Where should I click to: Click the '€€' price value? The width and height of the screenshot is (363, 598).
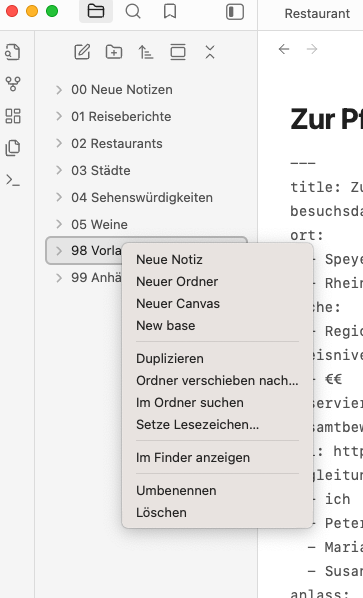334,379
